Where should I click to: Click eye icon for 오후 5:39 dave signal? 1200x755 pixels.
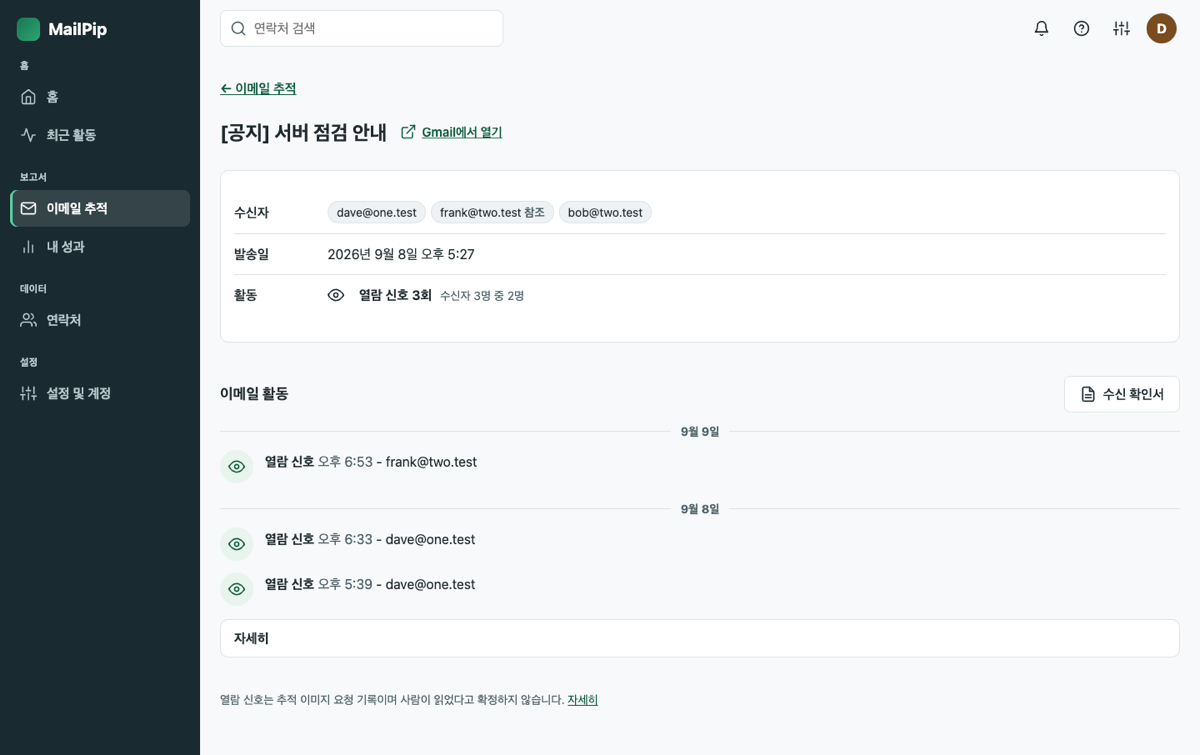(x=237, y=589)
